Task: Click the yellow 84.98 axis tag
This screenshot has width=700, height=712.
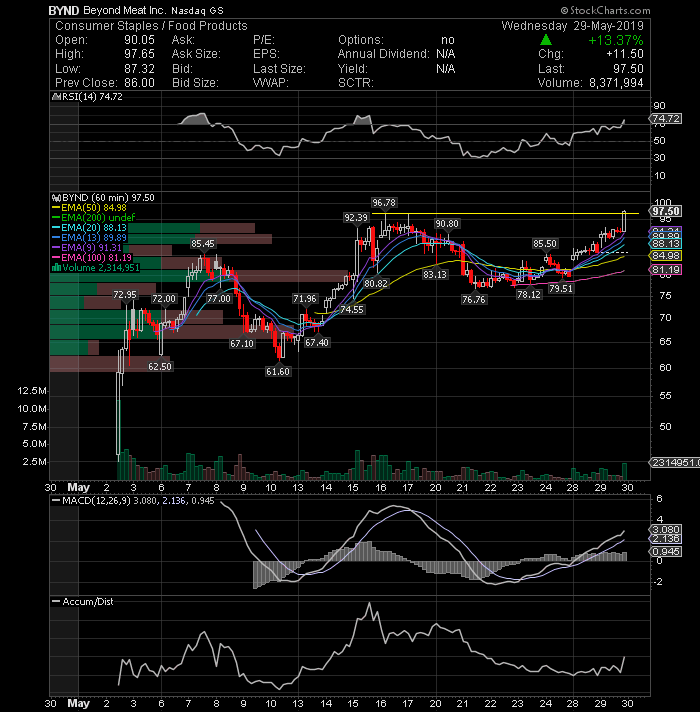Action: [665, 256]
